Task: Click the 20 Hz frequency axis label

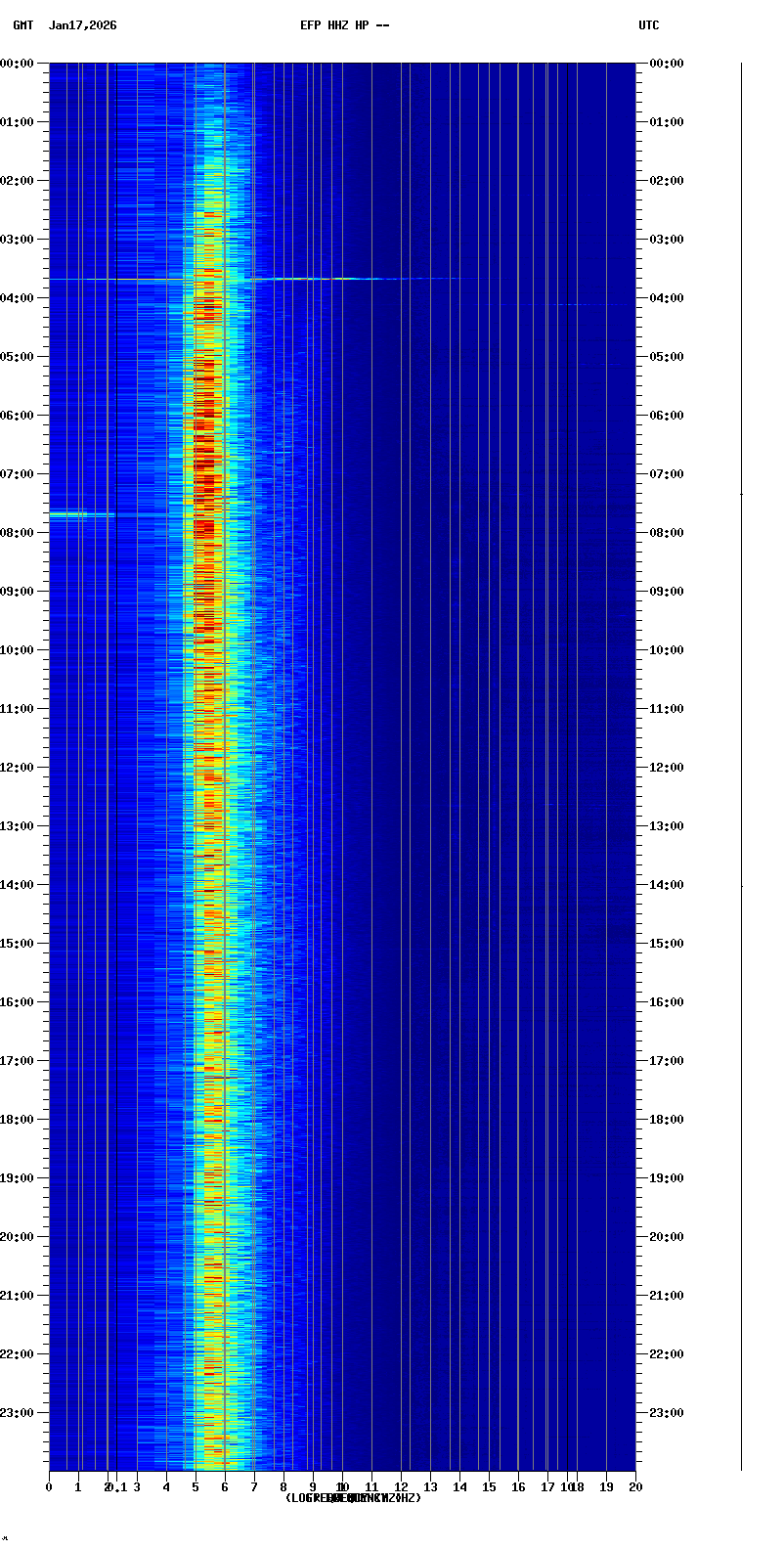Action: pos(635,1487)
